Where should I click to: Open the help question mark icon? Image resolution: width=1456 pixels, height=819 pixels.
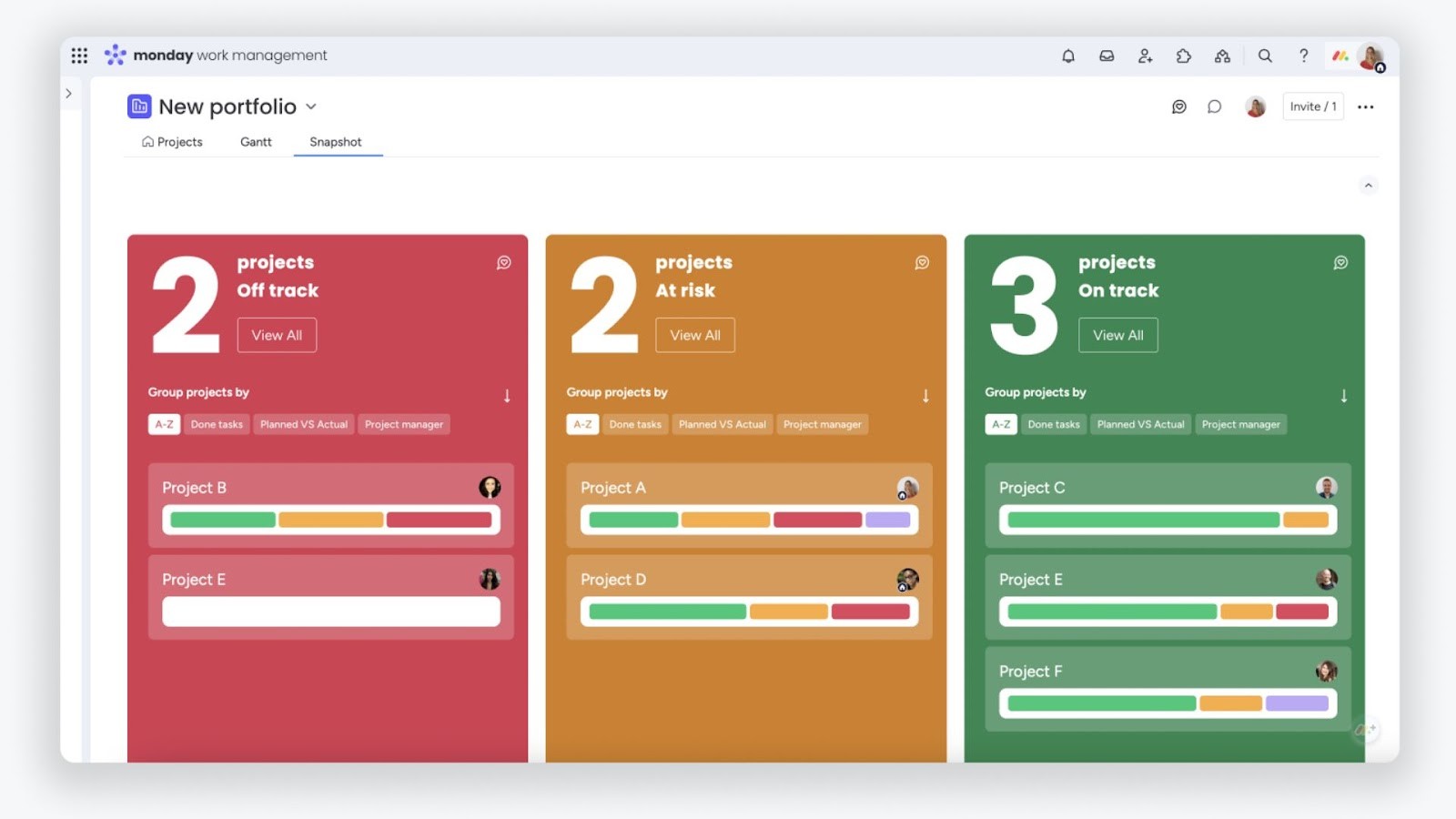coord(1303,56)
